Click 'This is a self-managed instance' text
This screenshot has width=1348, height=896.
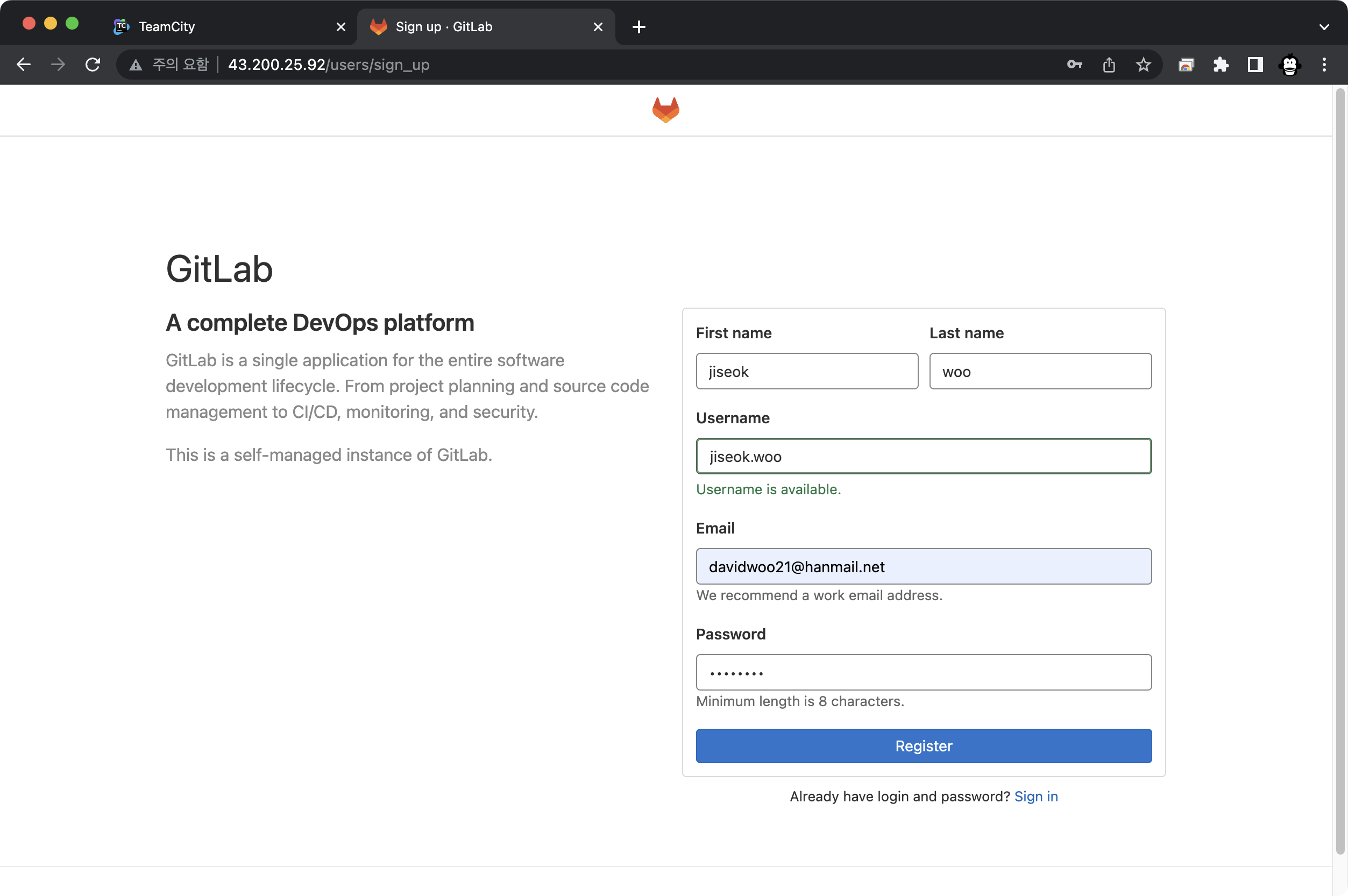[x=329, y=455]
